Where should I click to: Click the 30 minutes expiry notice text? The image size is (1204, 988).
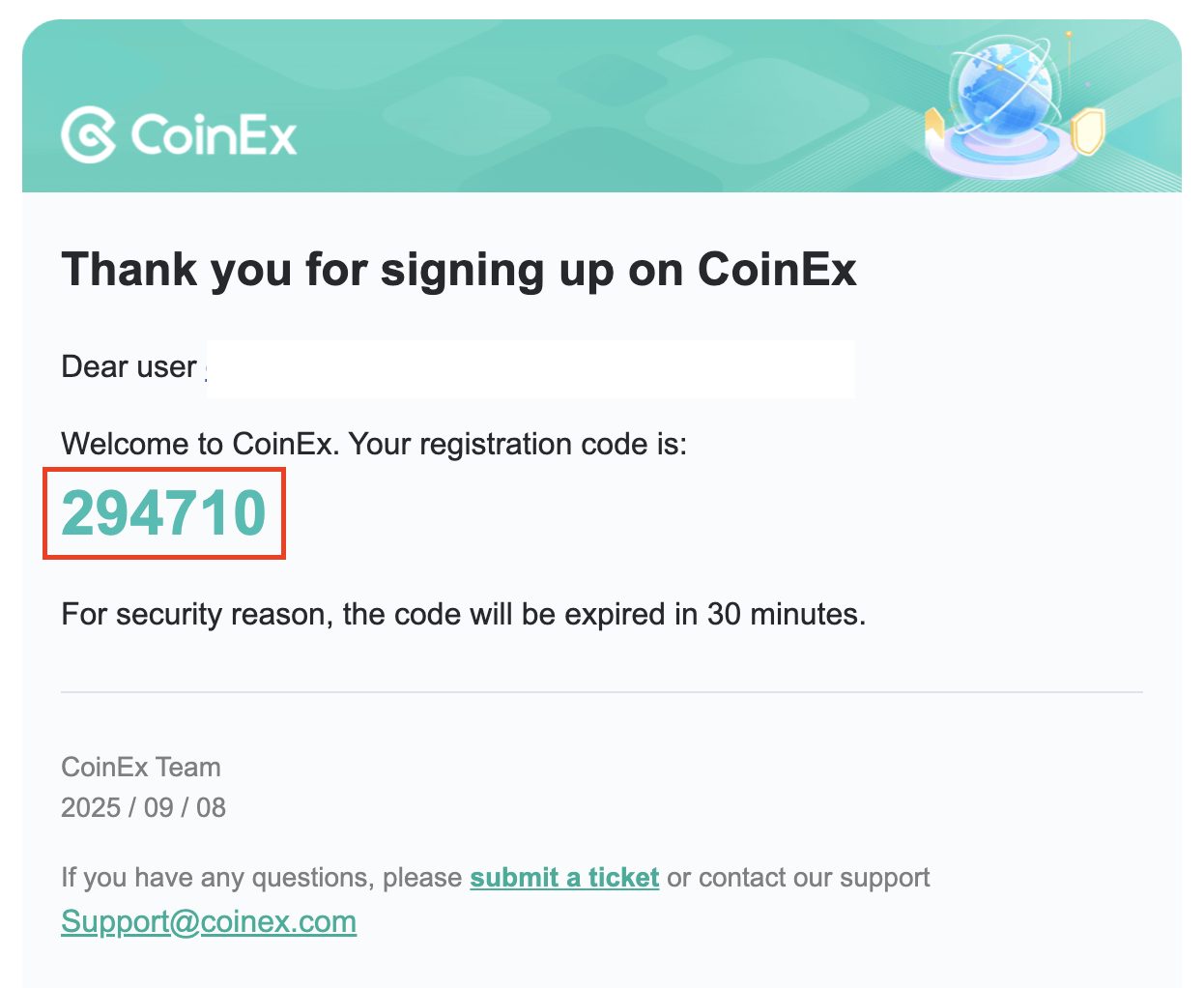[463, 614]
